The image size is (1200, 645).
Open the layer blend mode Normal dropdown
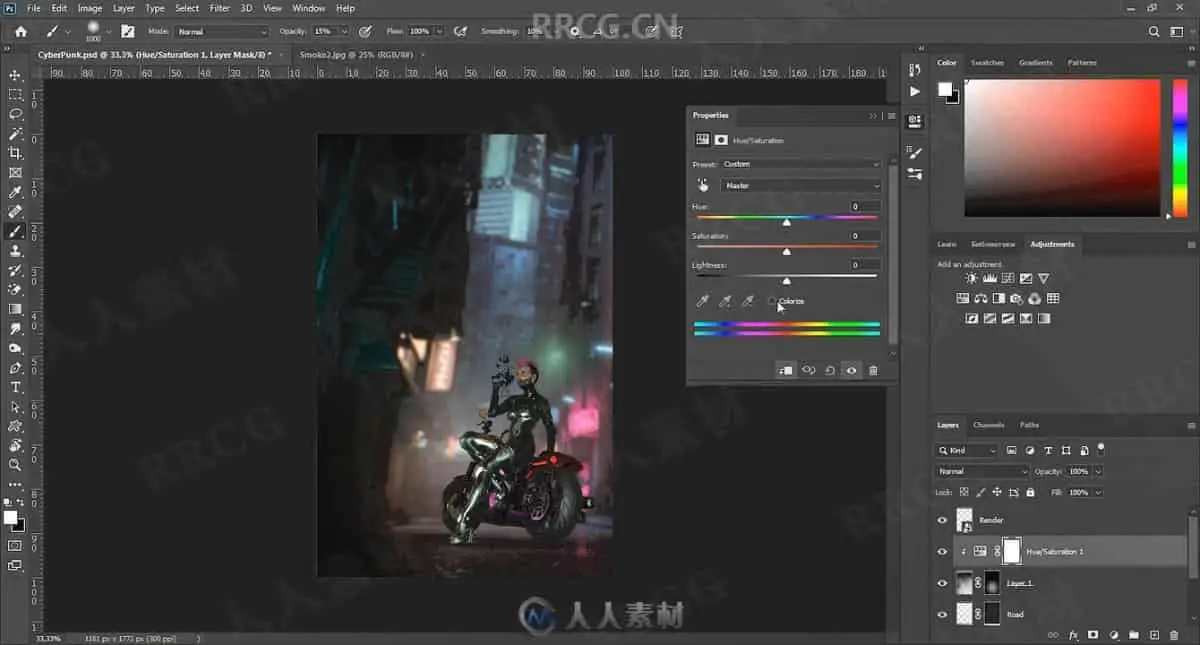pyautogui.click(x=982, y=471)
